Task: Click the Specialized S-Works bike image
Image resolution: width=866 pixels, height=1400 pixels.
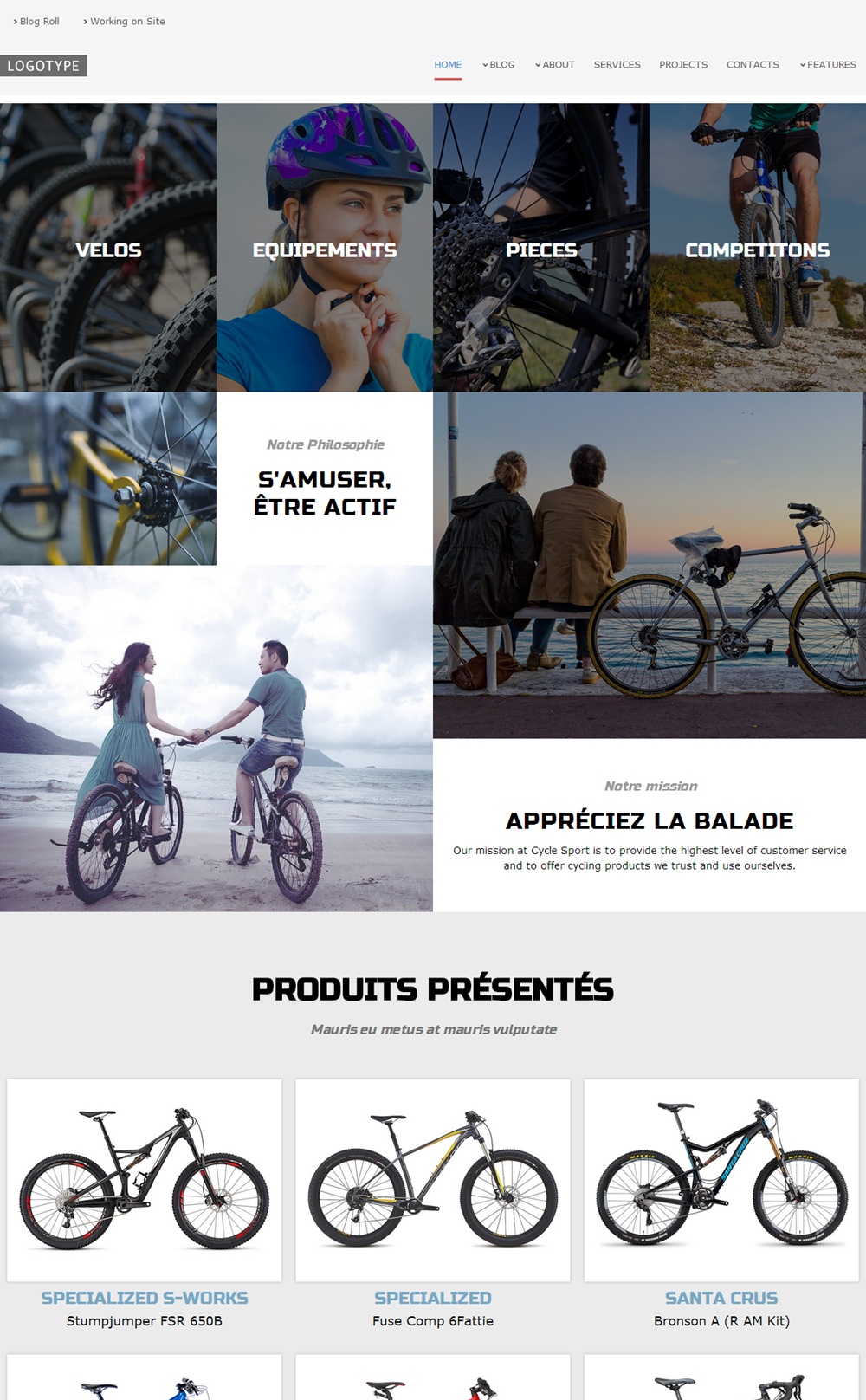Action: [x=145, y=1180]
